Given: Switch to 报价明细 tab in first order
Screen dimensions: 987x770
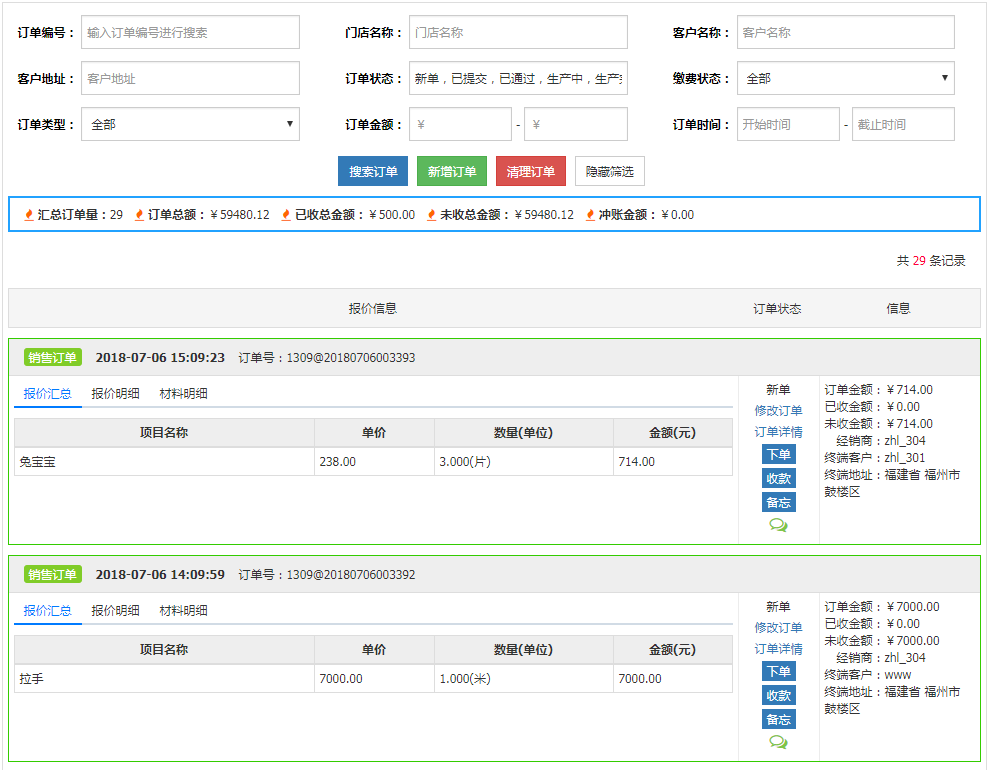Looking at the screenshot, I should click(115, 393).
